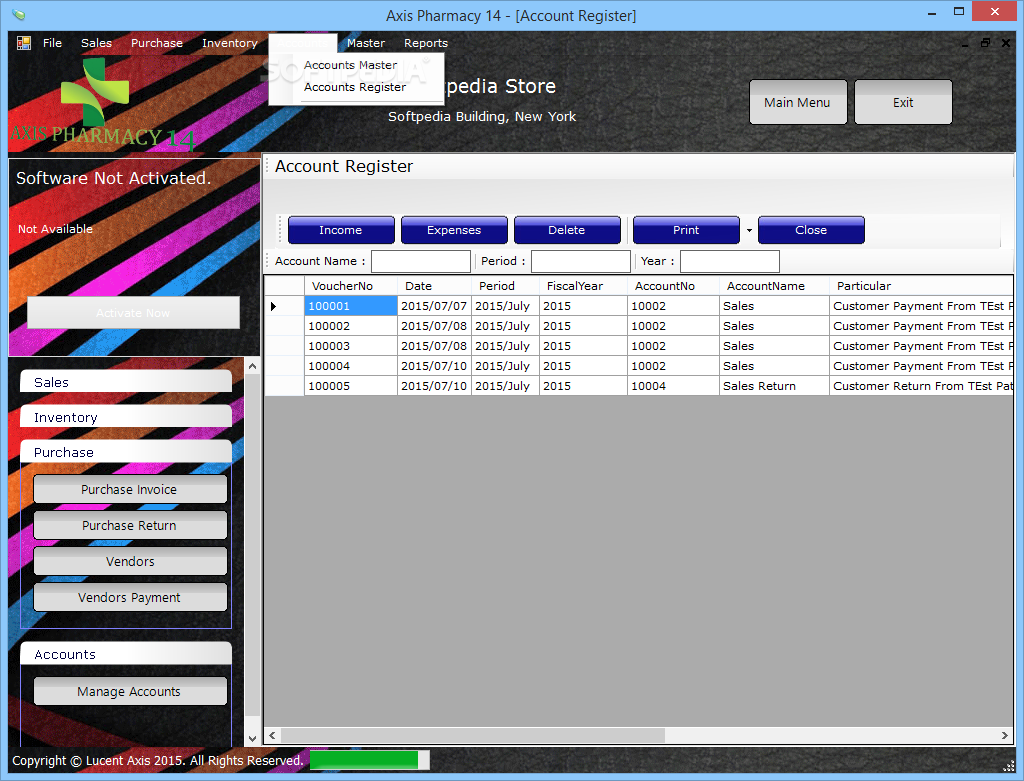The width and height of the screenshot is (1024, 781).
Task: Click the Manage Accounts button
Action: (130, 692)
